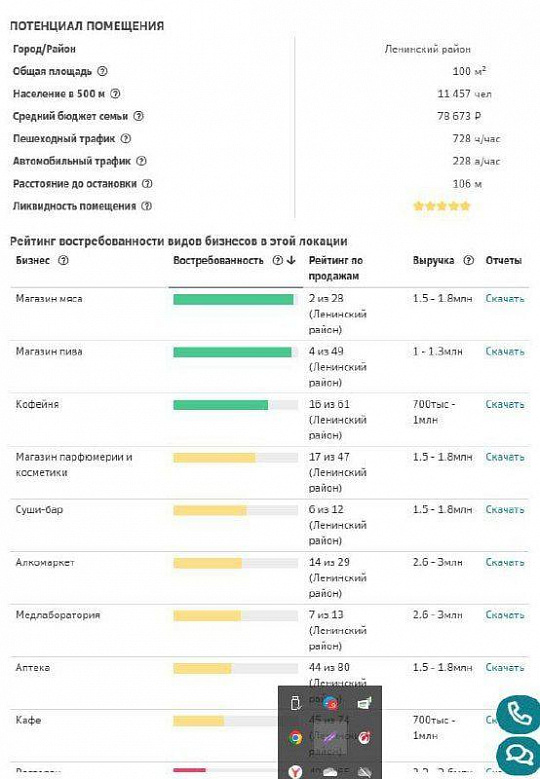
Task: Click help icon next to Бизнес header
Action: tap(64, 260)
